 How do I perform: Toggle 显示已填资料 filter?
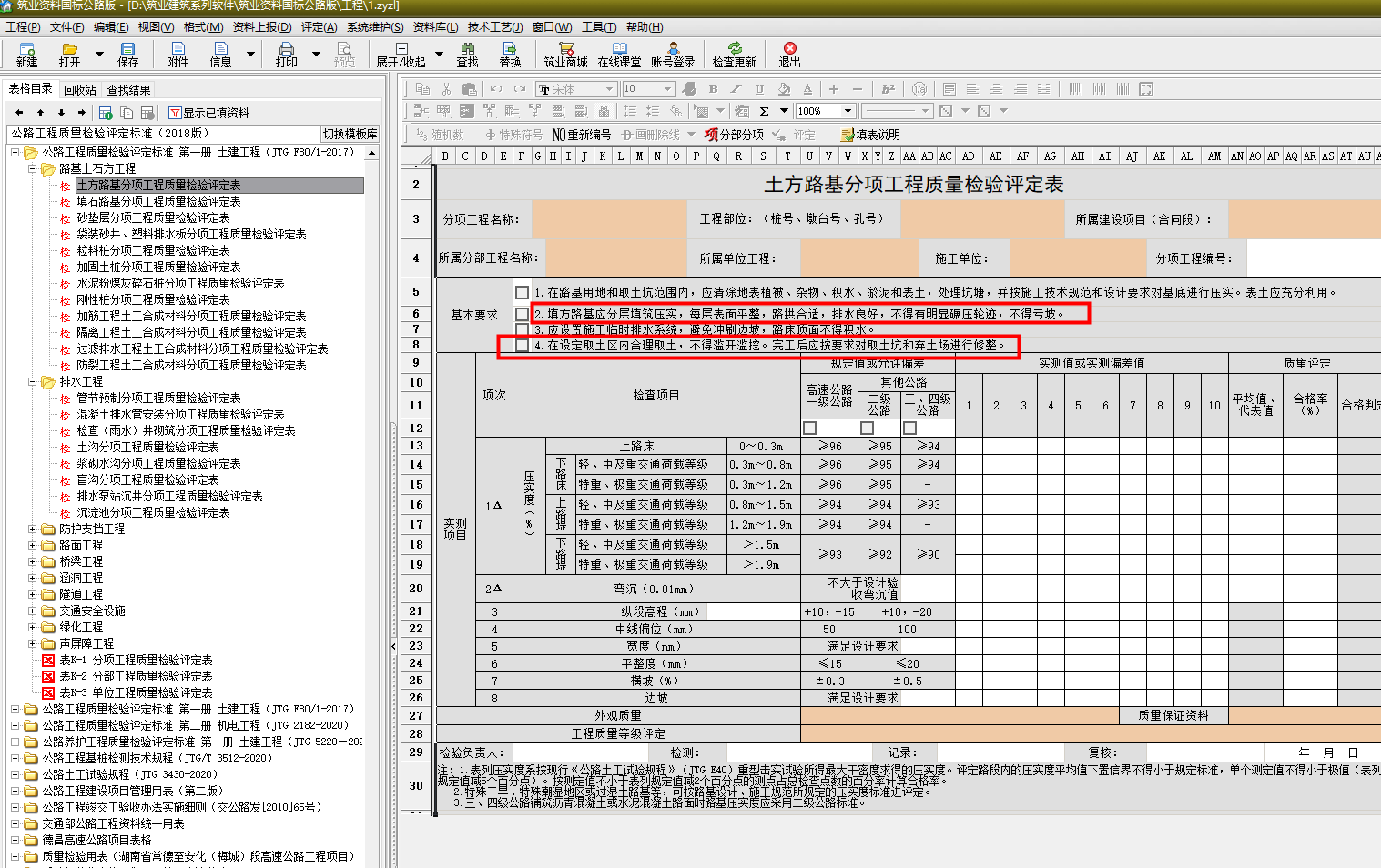pos(208,113)
